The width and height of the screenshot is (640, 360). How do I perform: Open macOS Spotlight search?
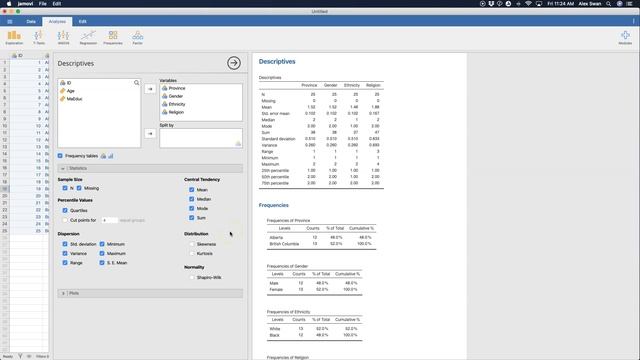[x=609, y=4]
